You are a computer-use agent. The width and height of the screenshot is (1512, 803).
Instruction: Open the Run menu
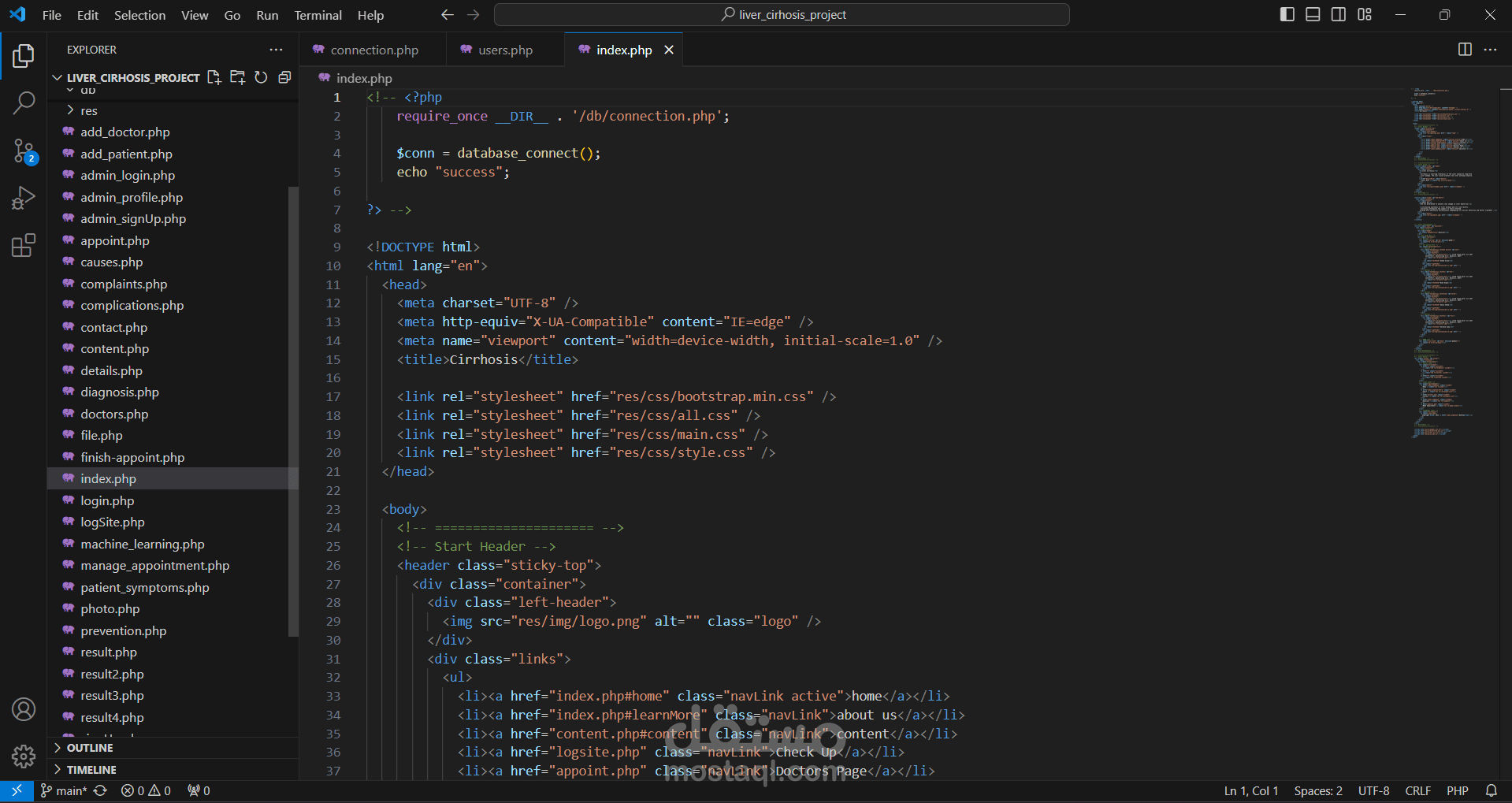point(267,15)
